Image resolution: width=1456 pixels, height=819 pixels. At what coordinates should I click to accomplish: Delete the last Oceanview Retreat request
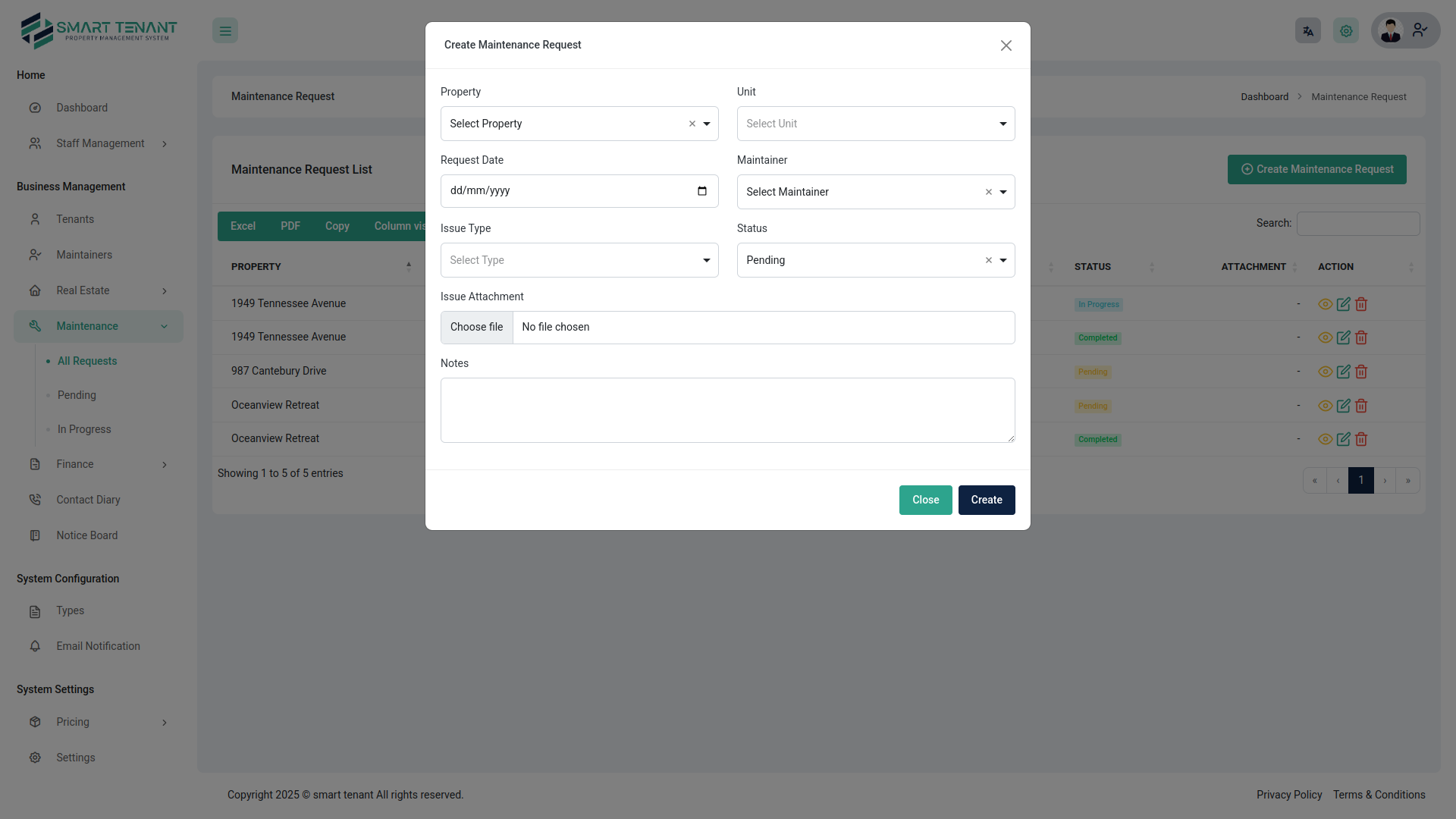tap(1361, 439)
